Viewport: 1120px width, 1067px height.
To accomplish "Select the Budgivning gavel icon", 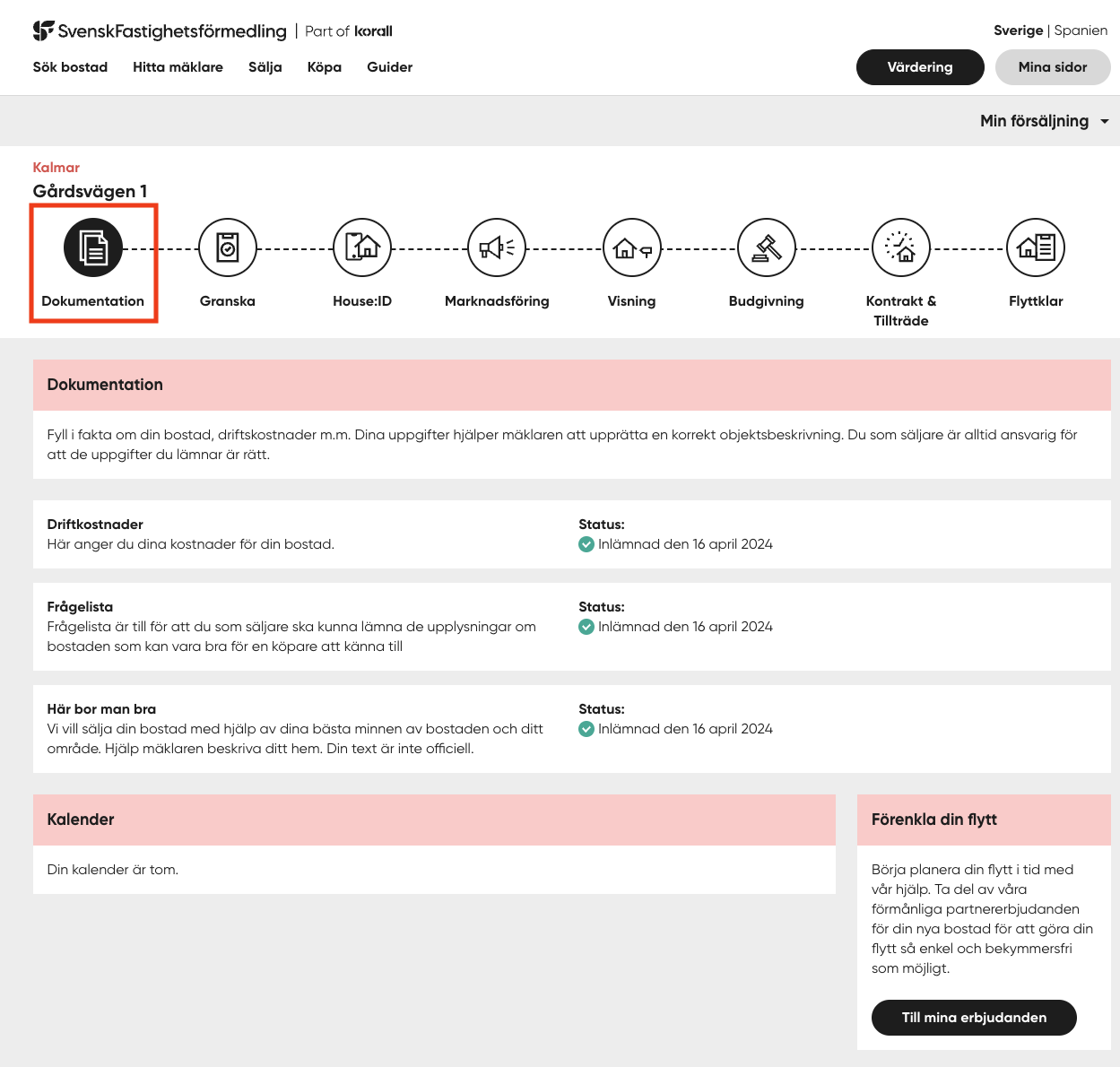I will point(767,248).
